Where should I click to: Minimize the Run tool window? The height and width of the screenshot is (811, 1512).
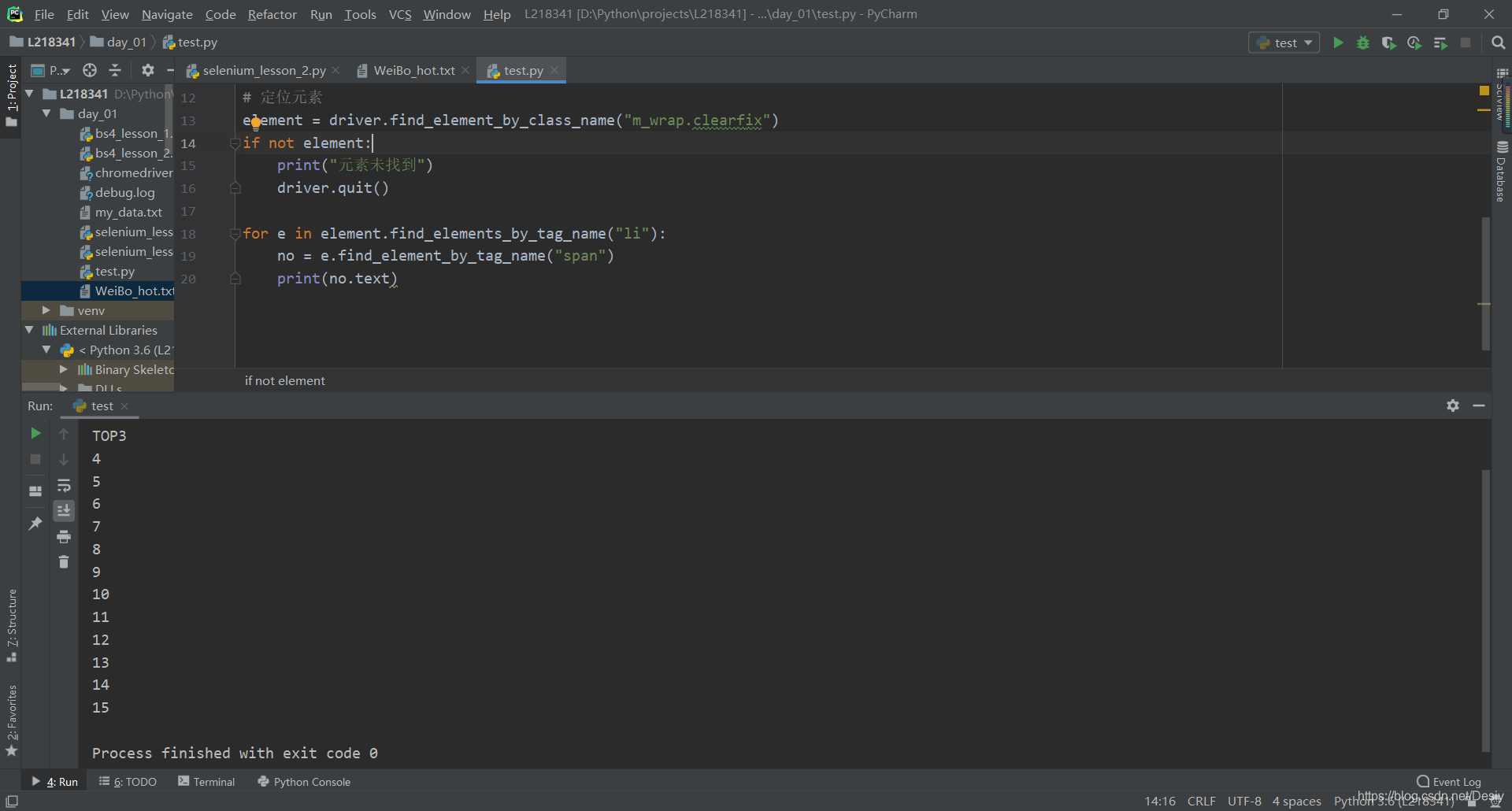pyautogui.click(x=1479, y=405)
